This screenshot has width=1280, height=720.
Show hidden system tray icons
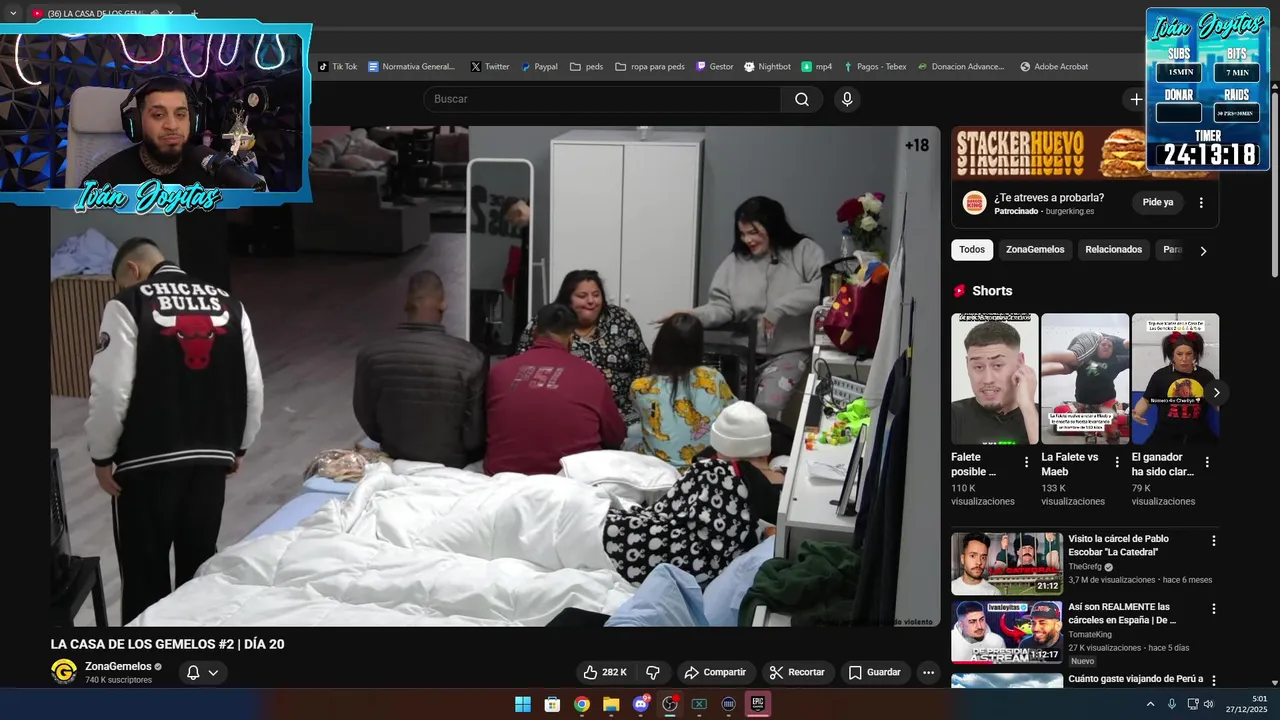pos(1150,704)
